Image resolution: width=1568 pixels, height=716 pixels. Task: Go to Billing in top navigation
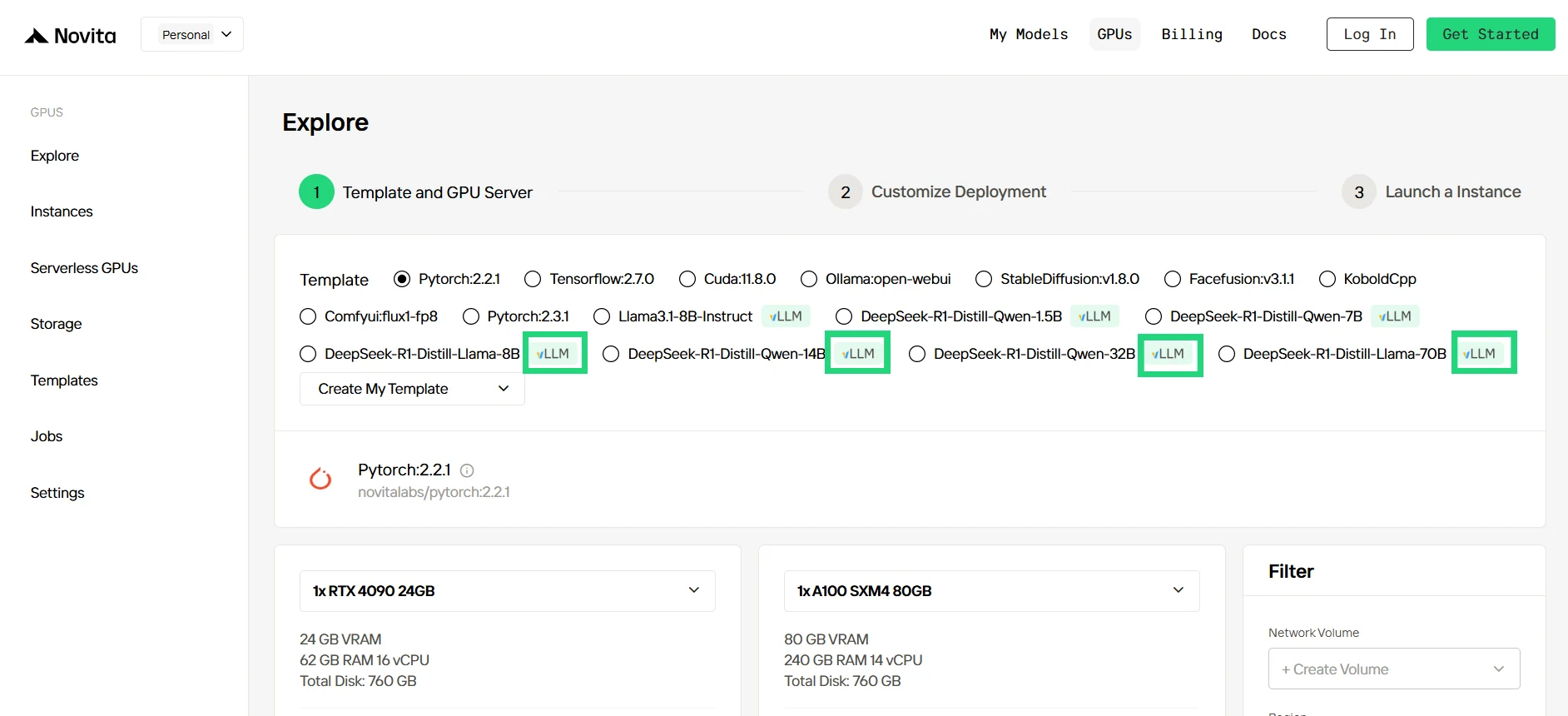click(x=1192, y=34)
